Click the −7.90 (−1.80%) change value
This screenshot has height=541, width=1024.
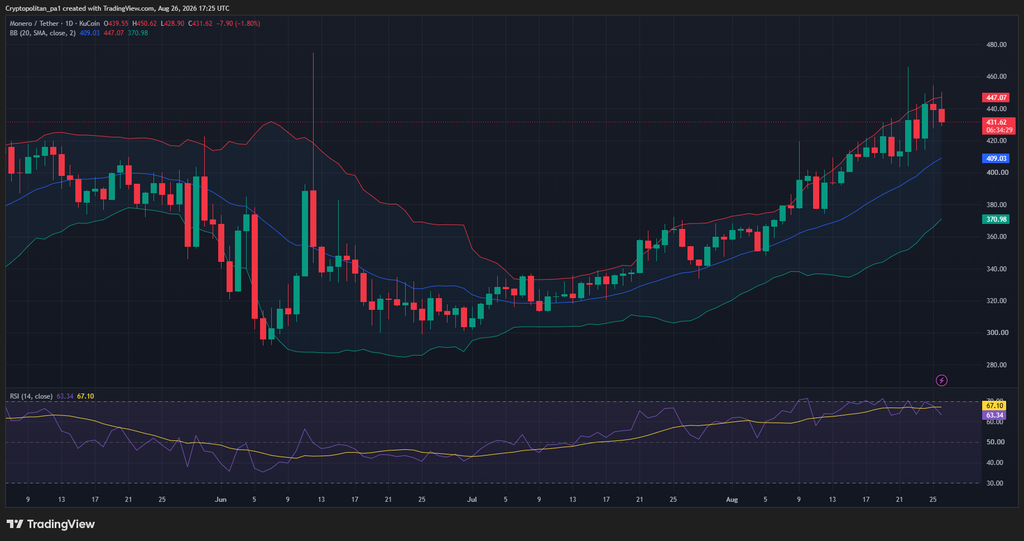pyautogui.click(x=238, y=24)
